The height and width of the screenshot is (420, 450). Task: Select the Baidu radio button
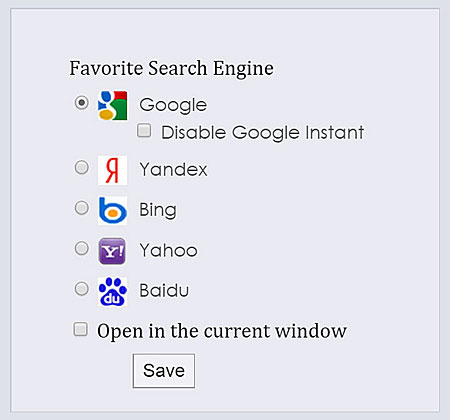coord(82,289)
